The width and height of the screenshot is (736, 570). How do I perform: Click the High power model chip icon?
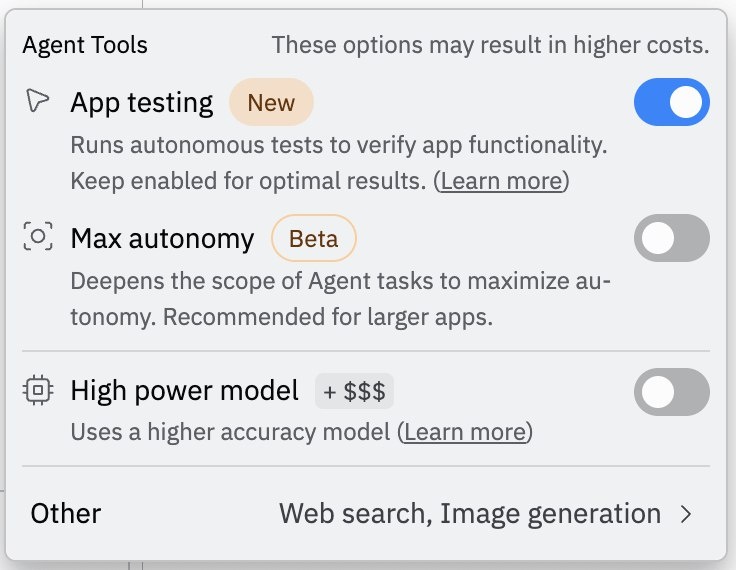pyautogui.click(x=38, y=391)
